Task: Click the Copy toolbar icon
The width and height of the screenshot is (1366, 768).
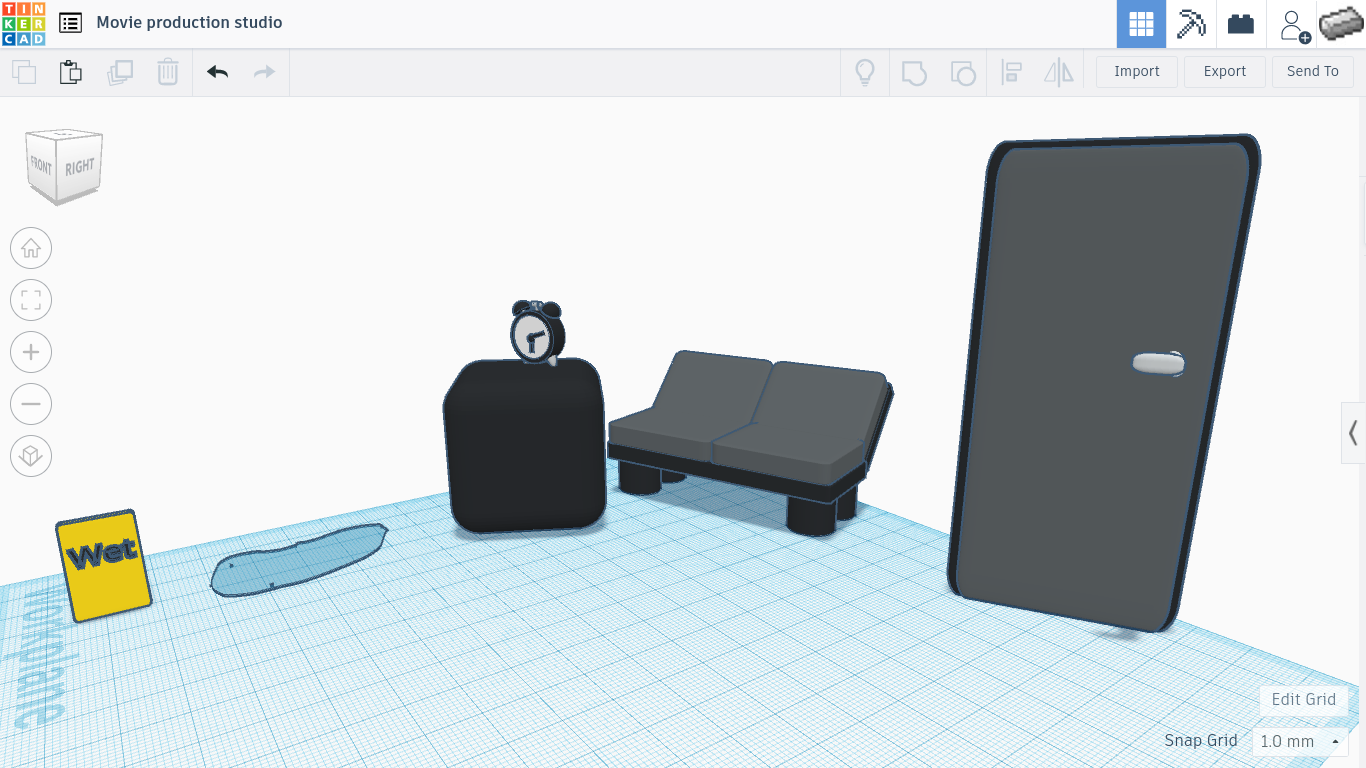Action: (x=24, y=72)
